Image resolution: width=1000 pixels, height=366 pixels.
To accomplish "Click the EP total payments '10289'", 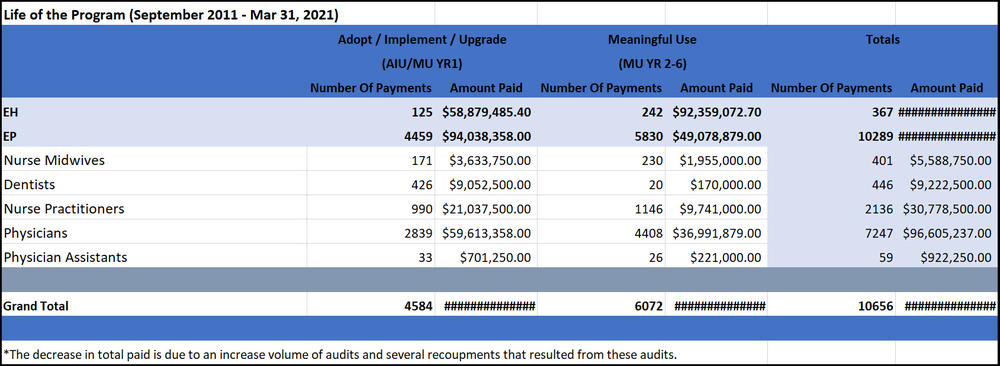I will (x=876, y=136).
